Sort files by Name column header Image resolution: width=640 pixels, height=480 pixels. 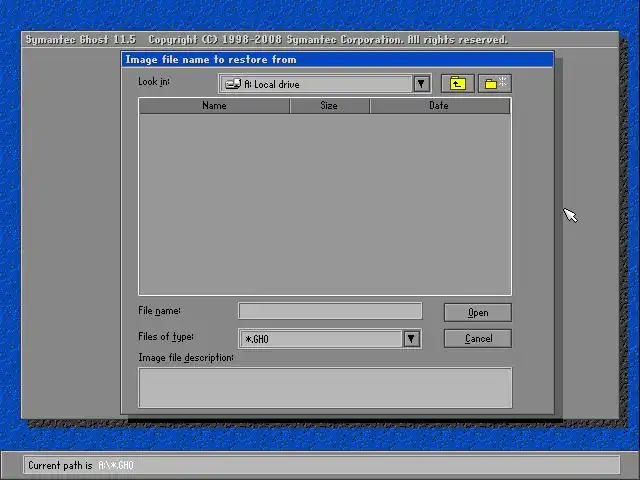[214, 106]
